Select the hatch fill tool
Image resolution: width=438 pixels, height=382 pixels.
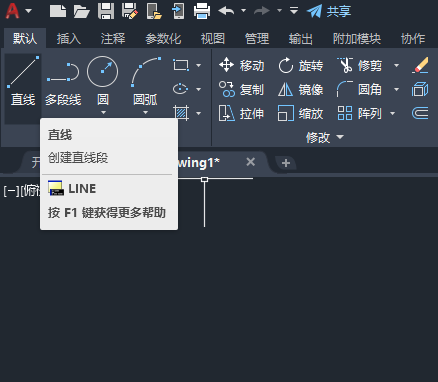(x=181, y=113)
